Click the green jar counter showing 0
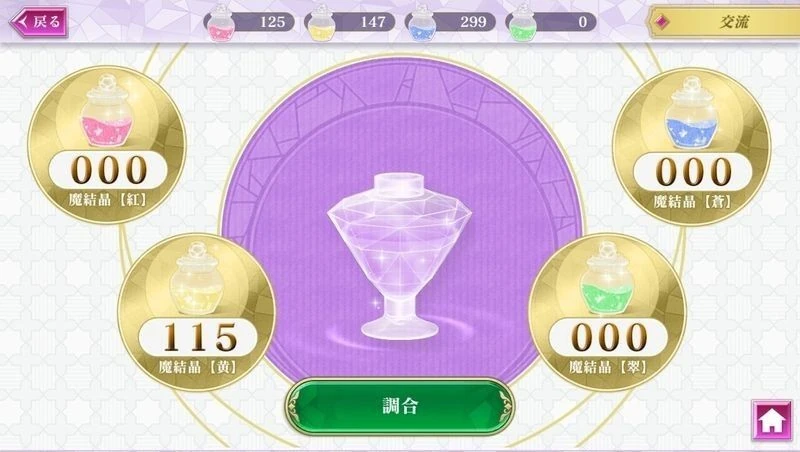800x452 pixels. 551,22
